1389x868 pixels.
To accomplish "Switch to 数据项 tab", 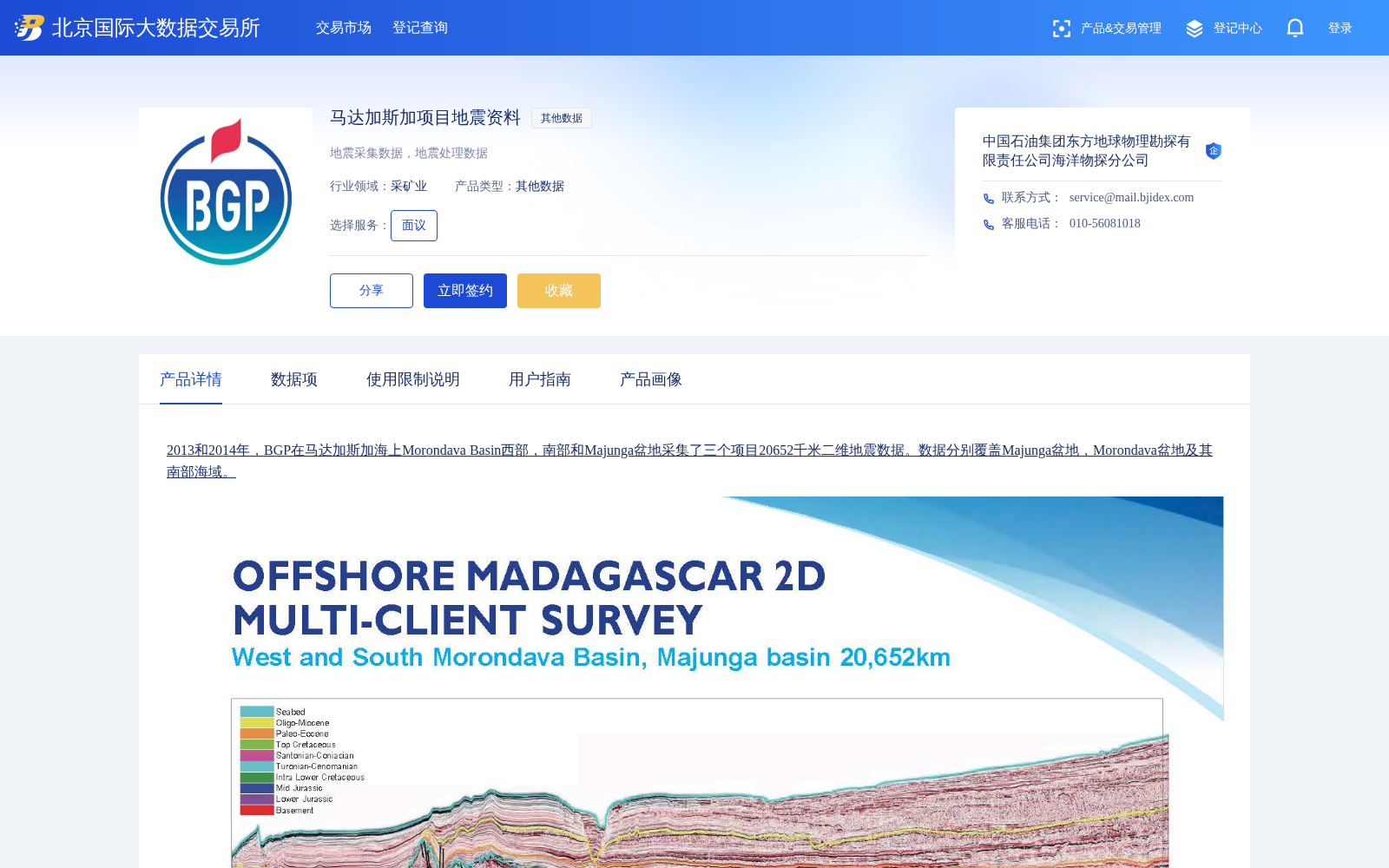I will tap(294, 379).
